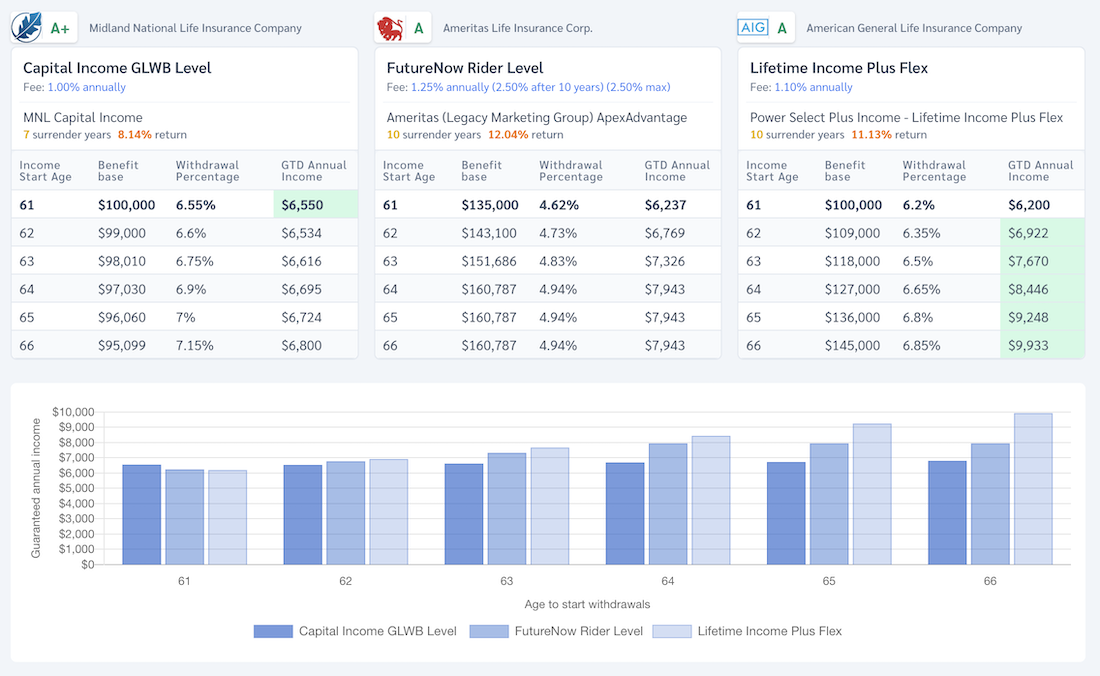Viewport: 1100px width, 676px height.
Task: Click Power Select Plus Income product name
Action: click(x=906, y=118)
